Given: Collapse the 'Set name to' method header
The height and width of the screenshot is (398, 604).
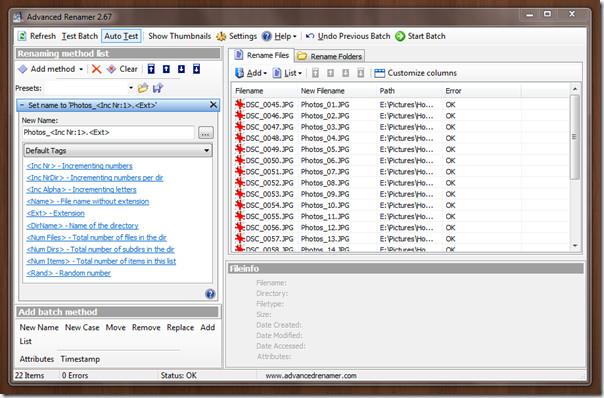Looking at the screenshot, I should pyautogui.click(x=22, y=105).
